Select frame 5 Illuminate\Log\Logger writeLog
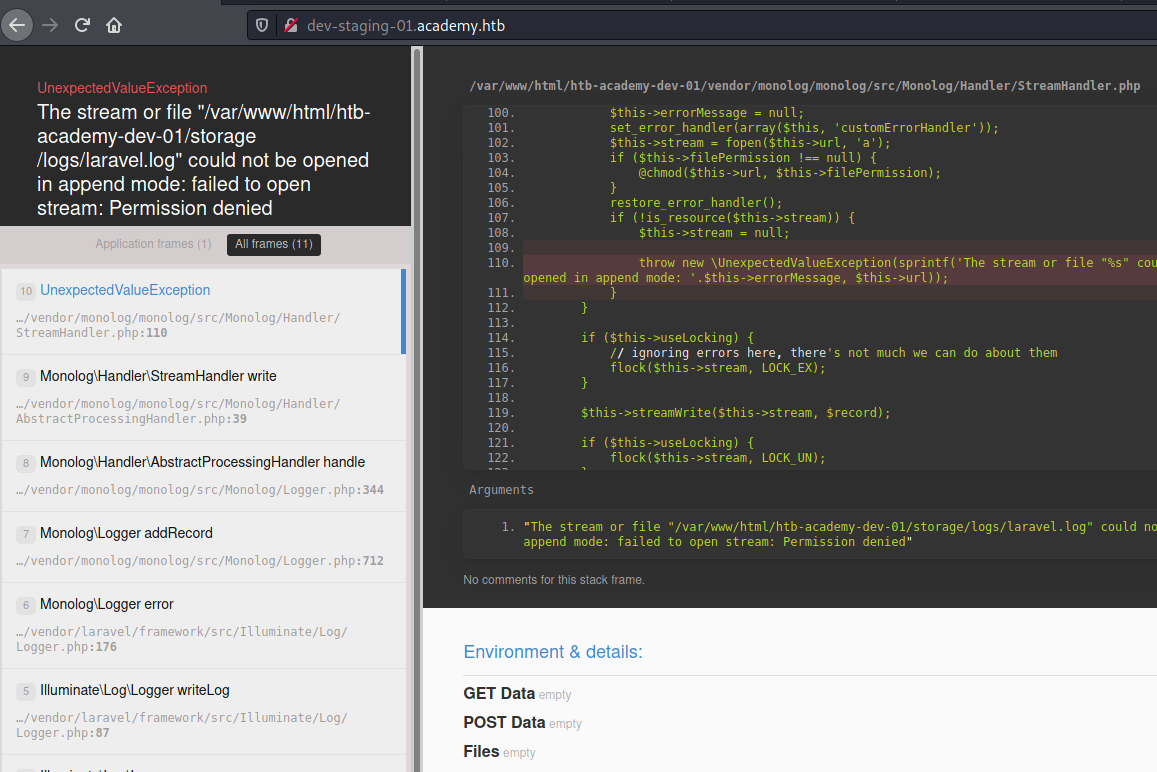 [134, 691]
